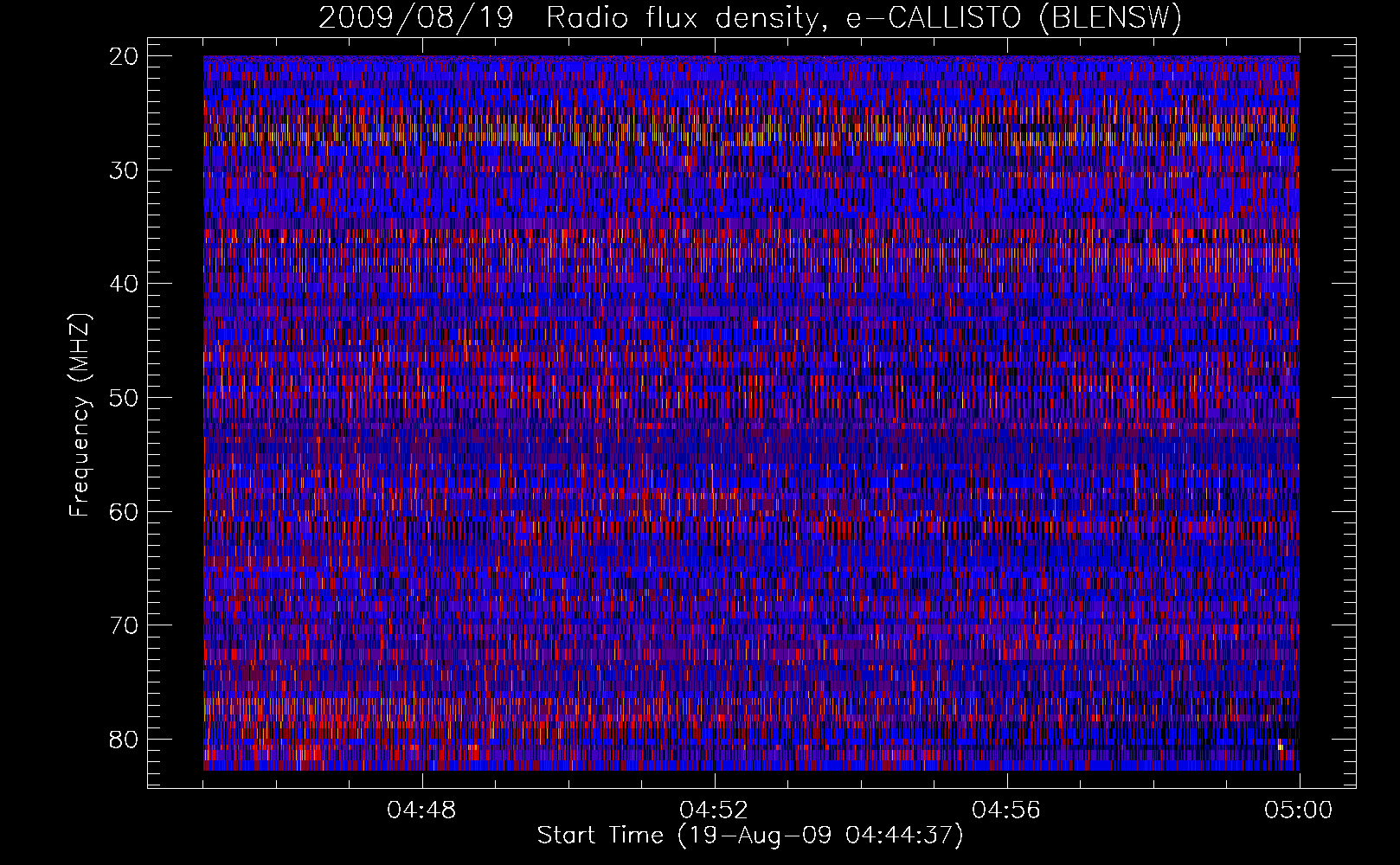The height and width of the screenshot is (865, 1400).
Task: Select the 04:48 time tick label
Action: click(421, 811)
